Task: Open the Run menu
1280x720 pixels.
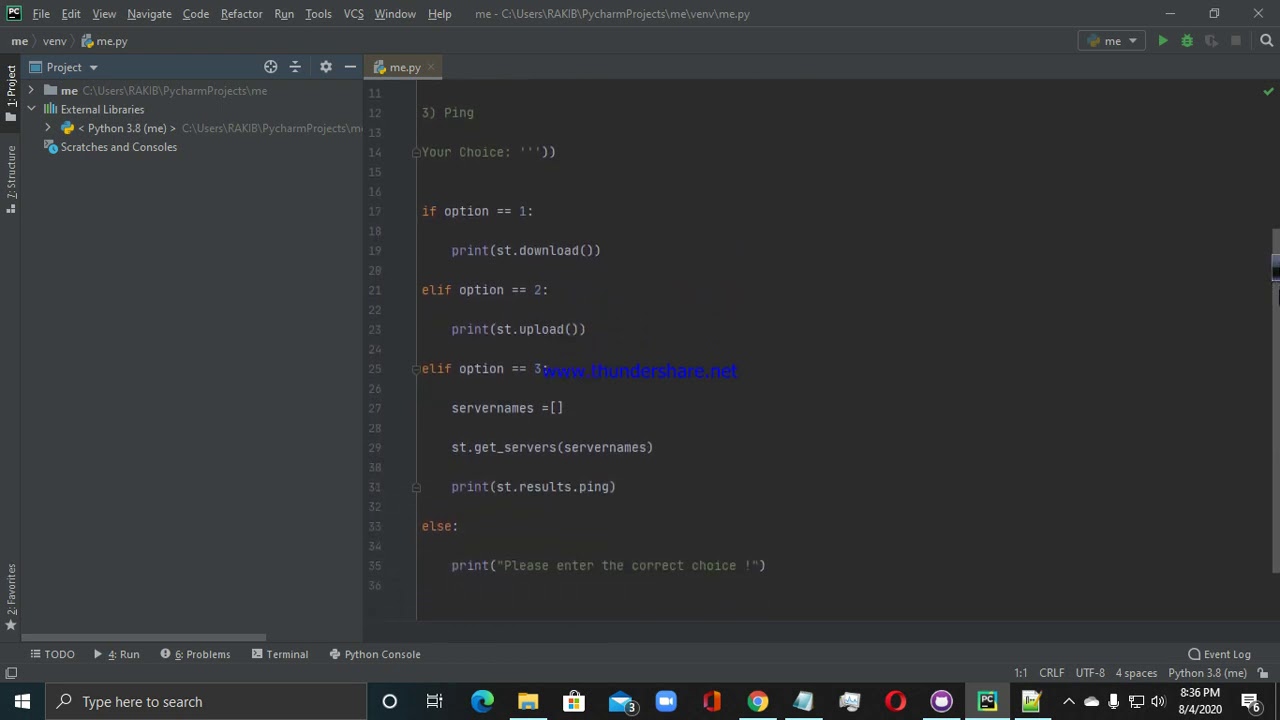Action: point(284,14)
